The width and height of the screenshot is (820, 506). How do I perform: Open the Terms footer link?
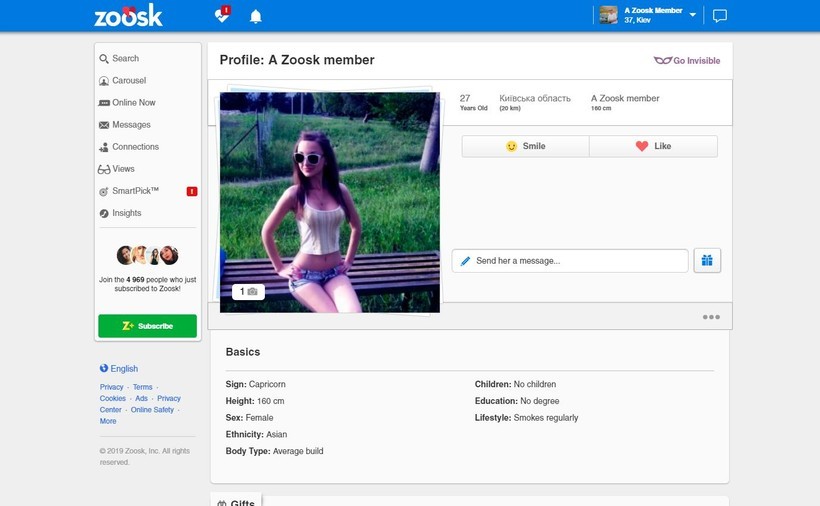pyautogui.click(x=142, y=387)
